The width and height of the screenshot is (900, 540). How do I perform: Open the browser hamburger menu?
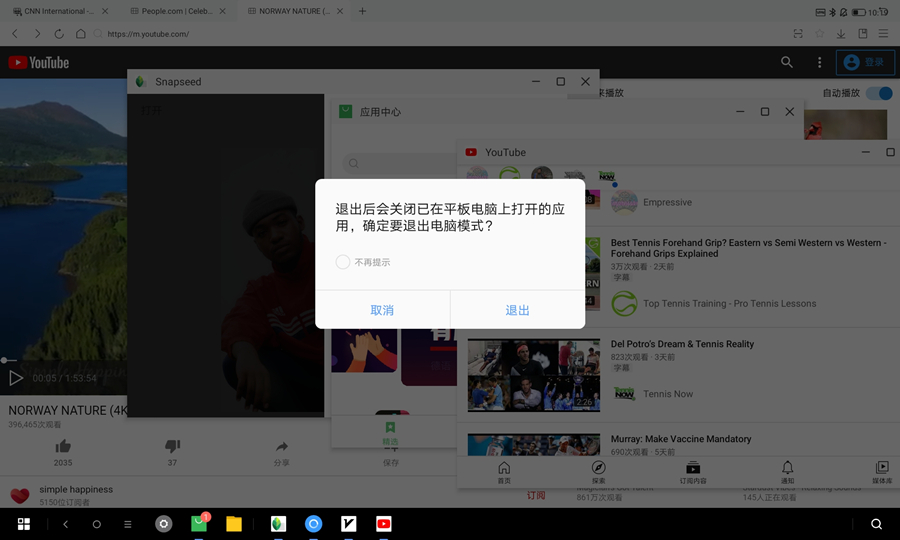[883, 34]
